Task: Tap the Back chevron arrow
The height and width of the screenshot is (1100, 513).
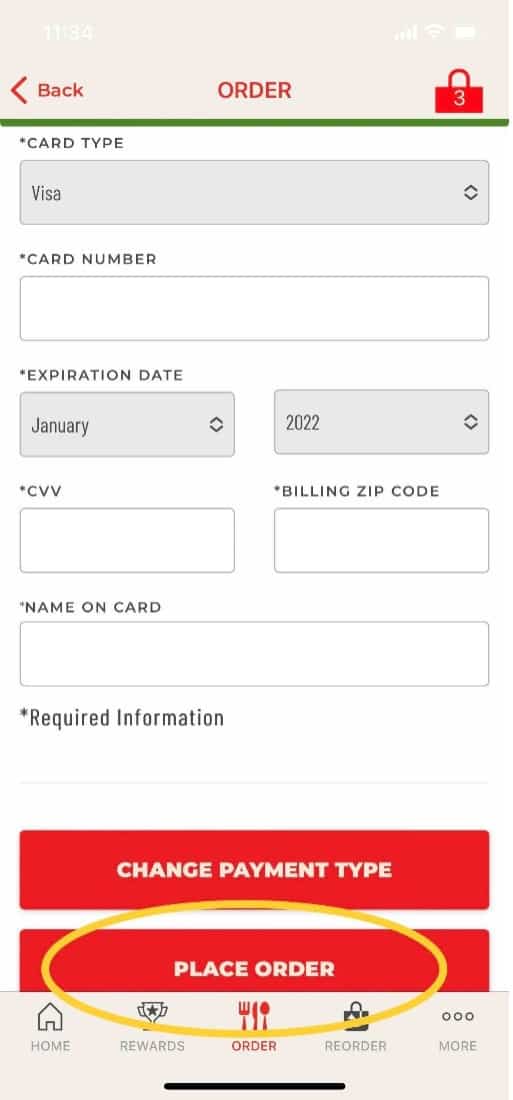Action: coord(19,90)
